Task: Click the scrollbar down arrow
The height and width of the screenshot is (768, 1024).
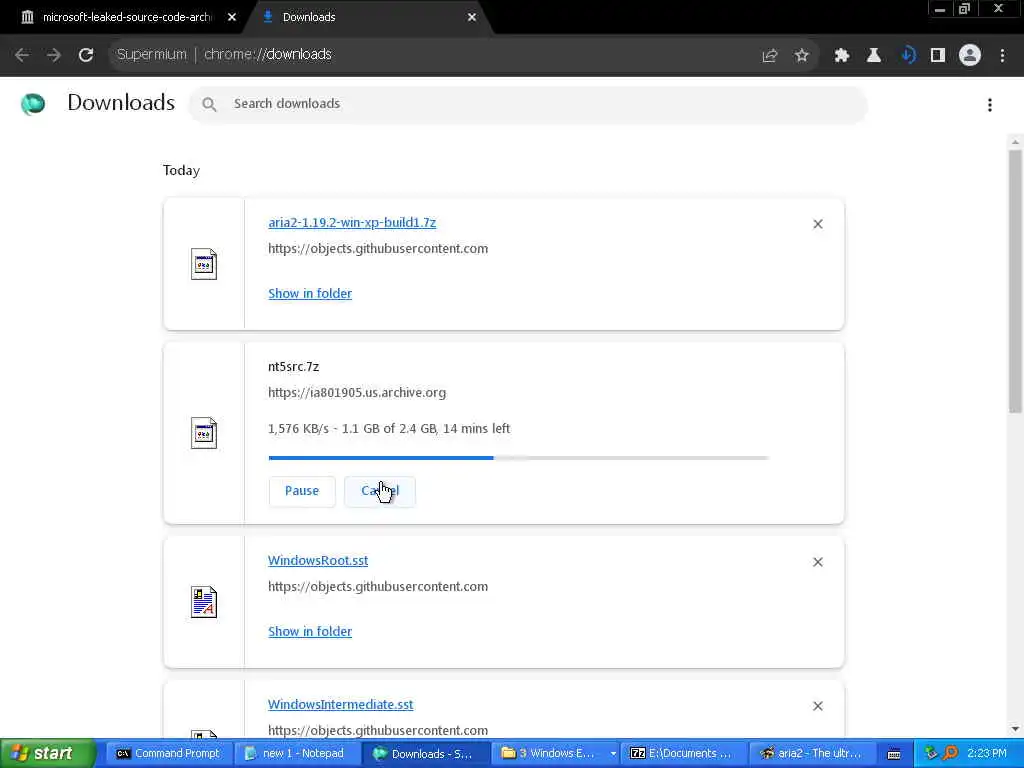Action: [x=1015, y=729]
